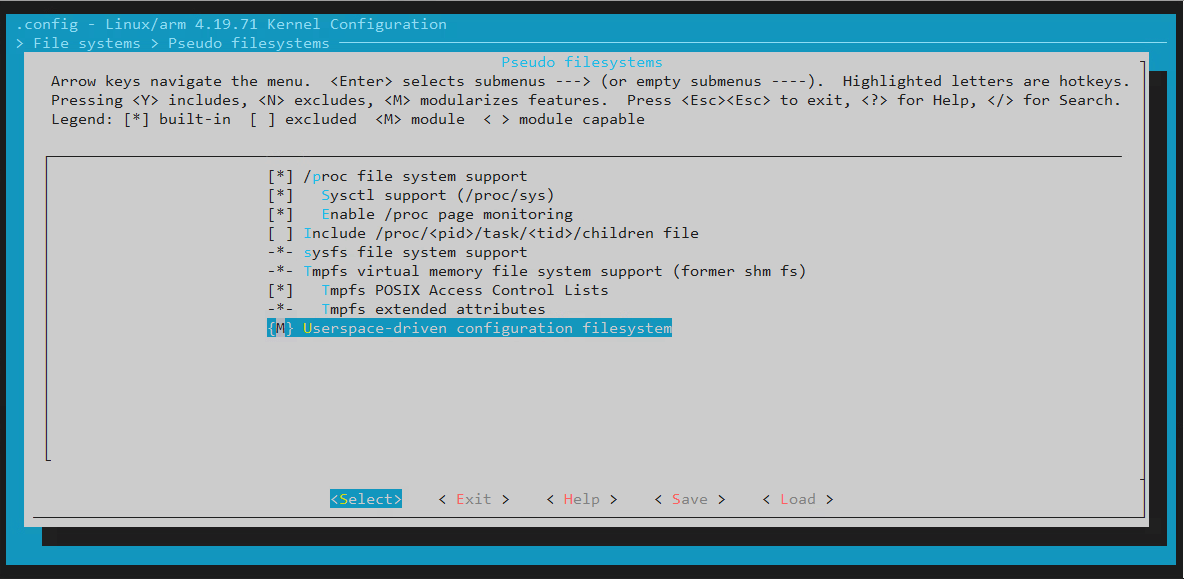Image resolution: width=1184 pixels, height=579 pixels.
Task: Toggle the Tmpfs POSIX Access Control Lists checkbox
Action: click(x=280, y=290)
